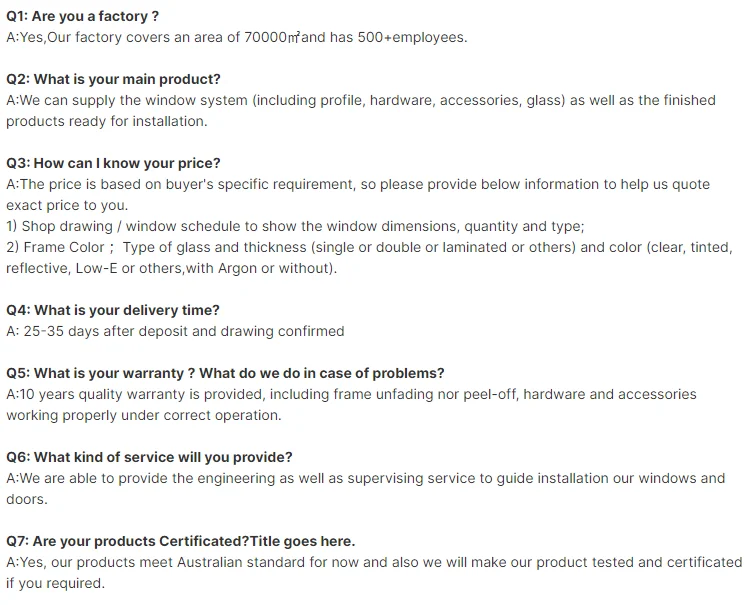Click "Q3: How can I know your price?"
750x605 pixels.
point(113,163)
